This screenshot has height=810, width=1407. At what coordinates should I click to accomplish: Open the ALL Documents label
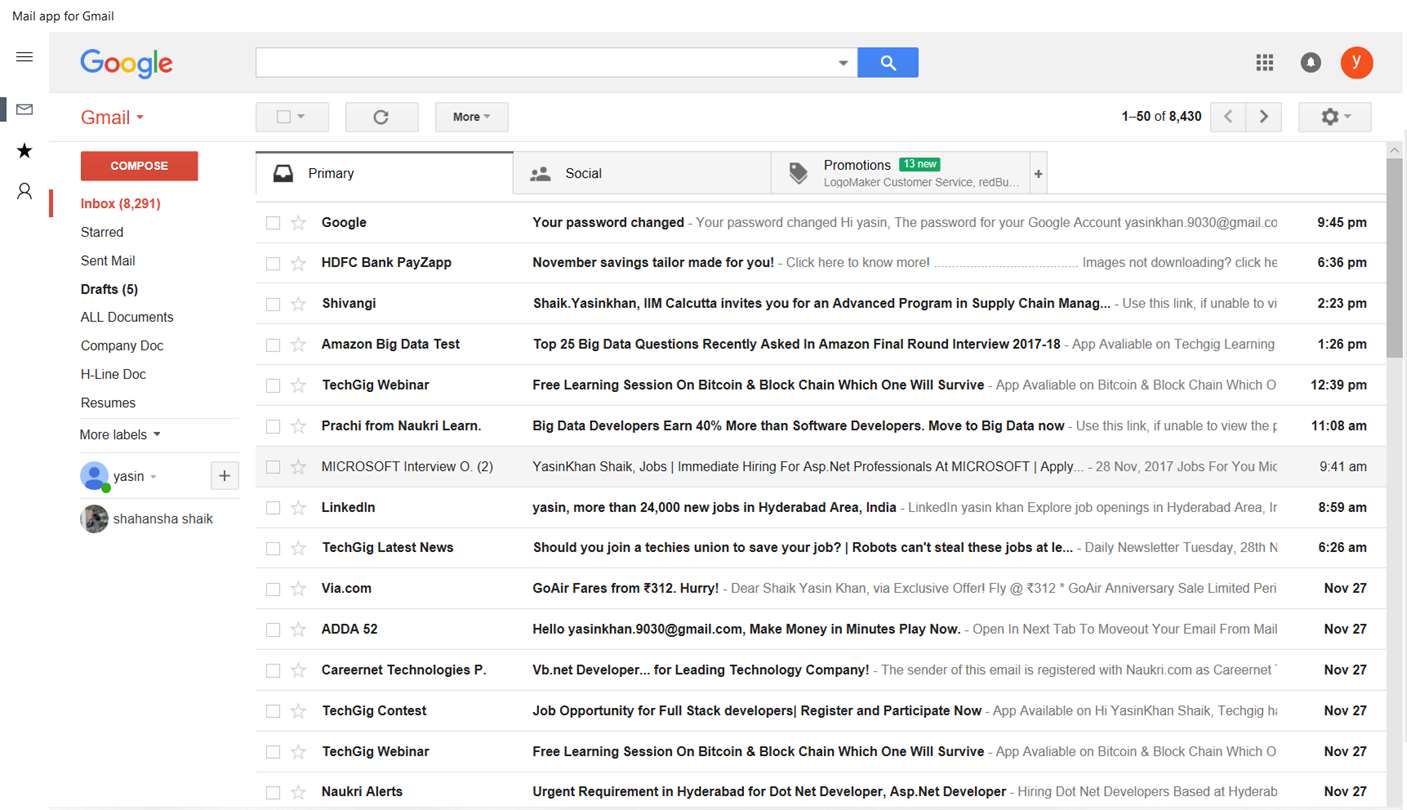click(x=127, y=317)
